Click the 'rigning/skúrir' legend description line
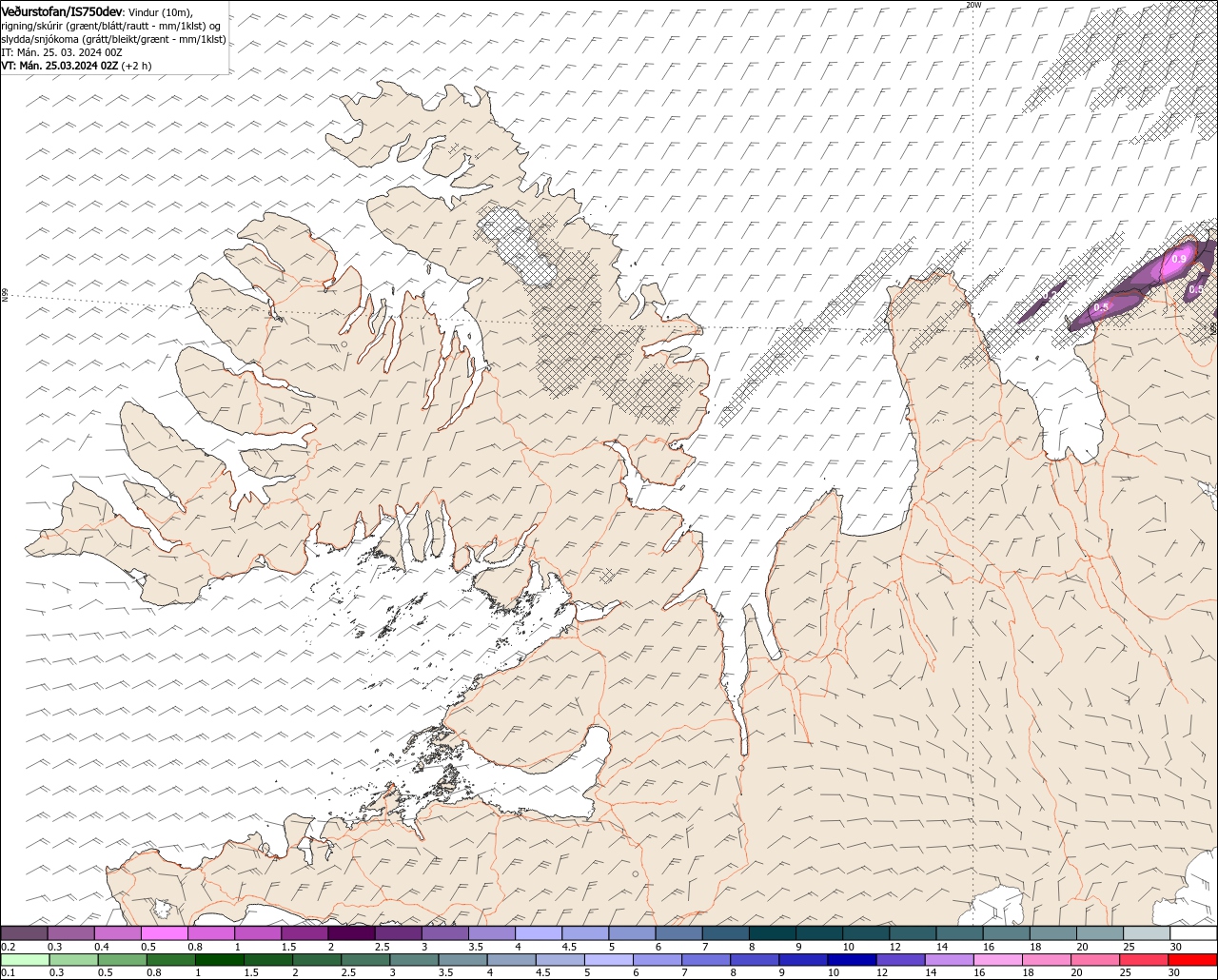 [x=111, y=26]
